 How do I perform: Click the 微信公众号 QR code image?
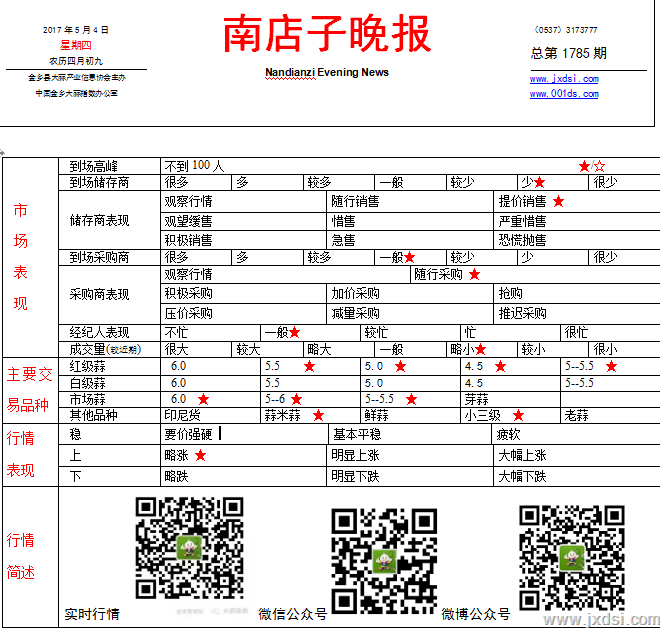coord(384,560)
